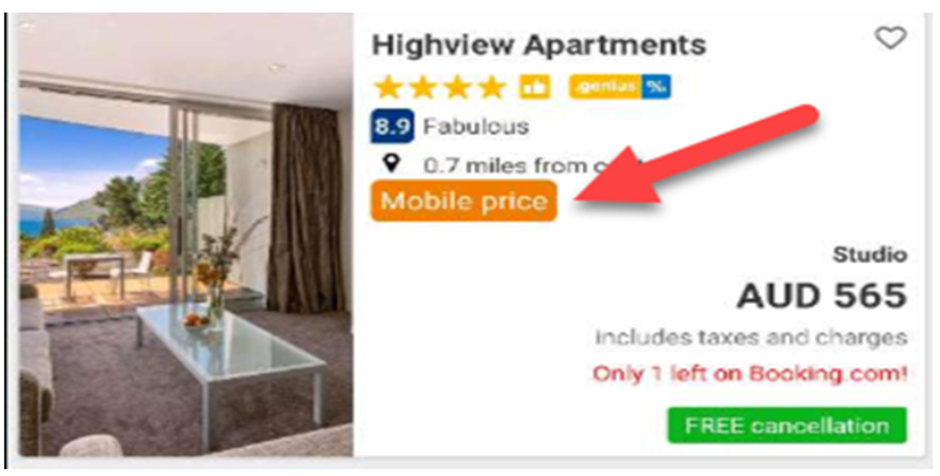This screenshot has width=940, height=476.
Task: Click Includes taxes and charges text
Action: click(x=751, y=338)
